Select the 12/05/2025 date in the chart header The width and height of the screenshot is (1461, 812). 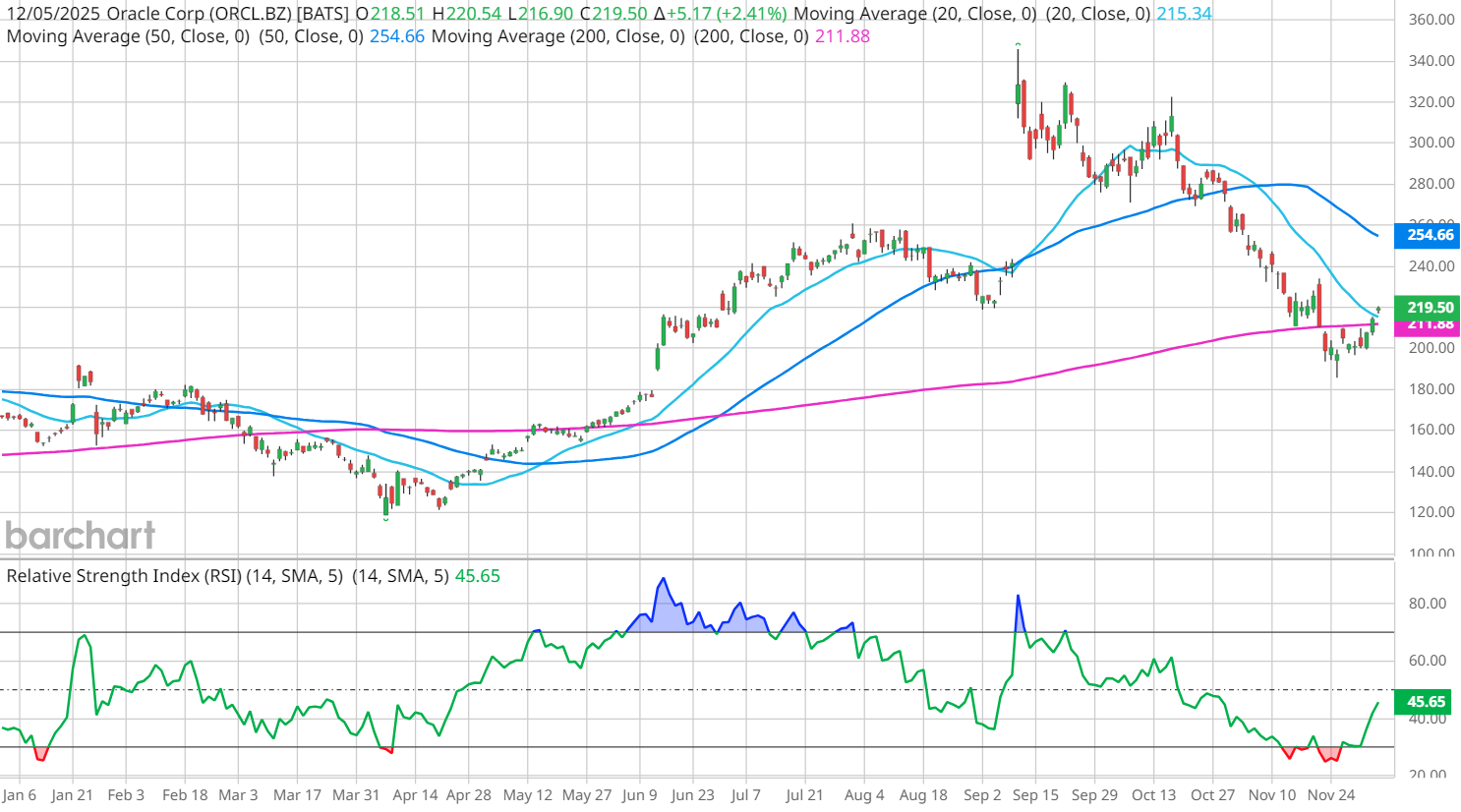[53, 14]
